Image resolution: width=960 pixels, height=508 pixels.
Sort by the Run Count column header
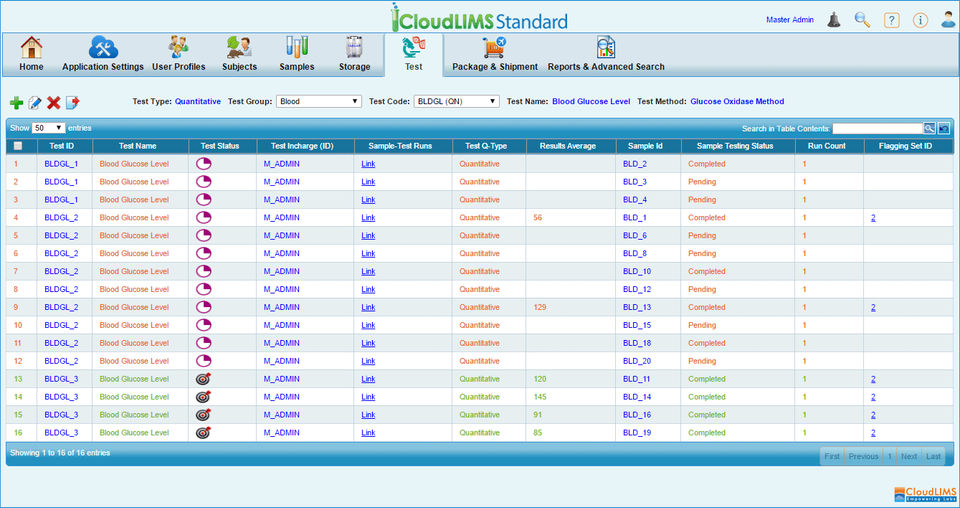point(827,146)
